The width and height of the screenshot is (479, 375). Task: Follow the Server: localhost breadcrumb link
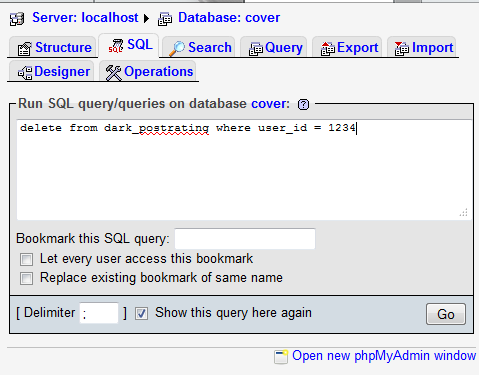pyautogui.click(x=85, y=18)
